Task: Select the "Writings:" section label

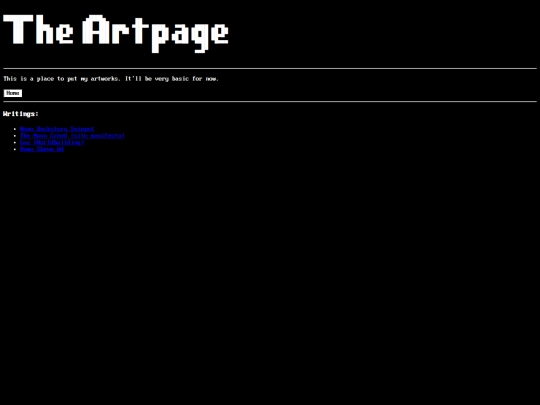Action: [x=21, y=114]
